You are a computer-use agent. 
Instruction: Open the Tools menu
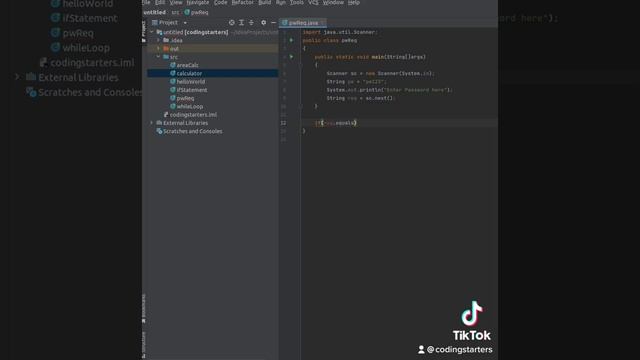297,2
